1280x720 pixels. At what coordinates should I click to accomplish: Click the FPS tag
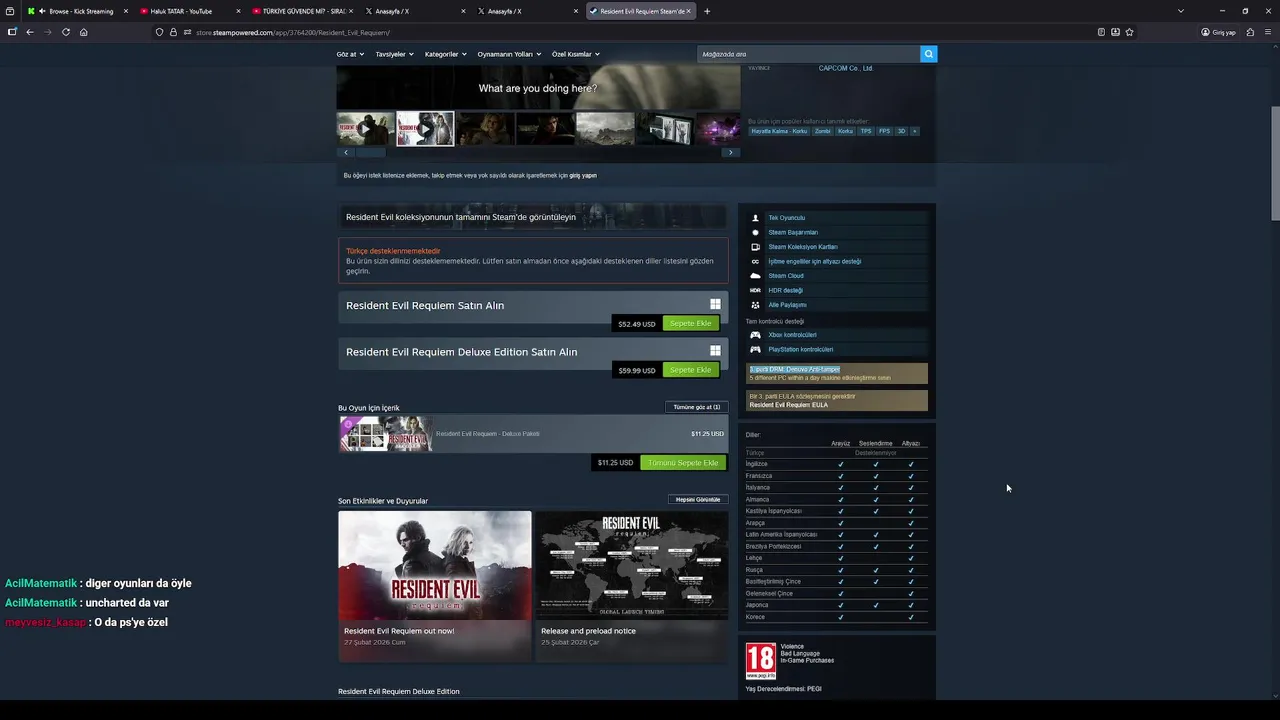point(884,131)
